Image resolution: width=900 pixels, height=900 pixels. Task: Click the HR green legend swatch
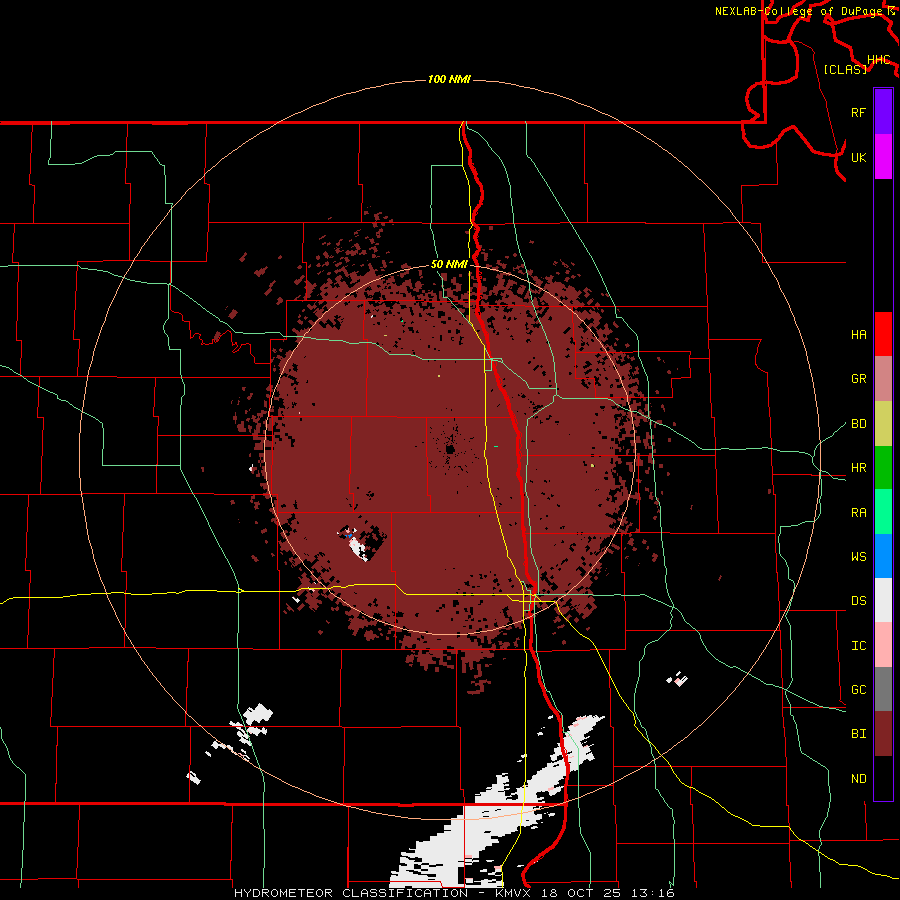883,468
